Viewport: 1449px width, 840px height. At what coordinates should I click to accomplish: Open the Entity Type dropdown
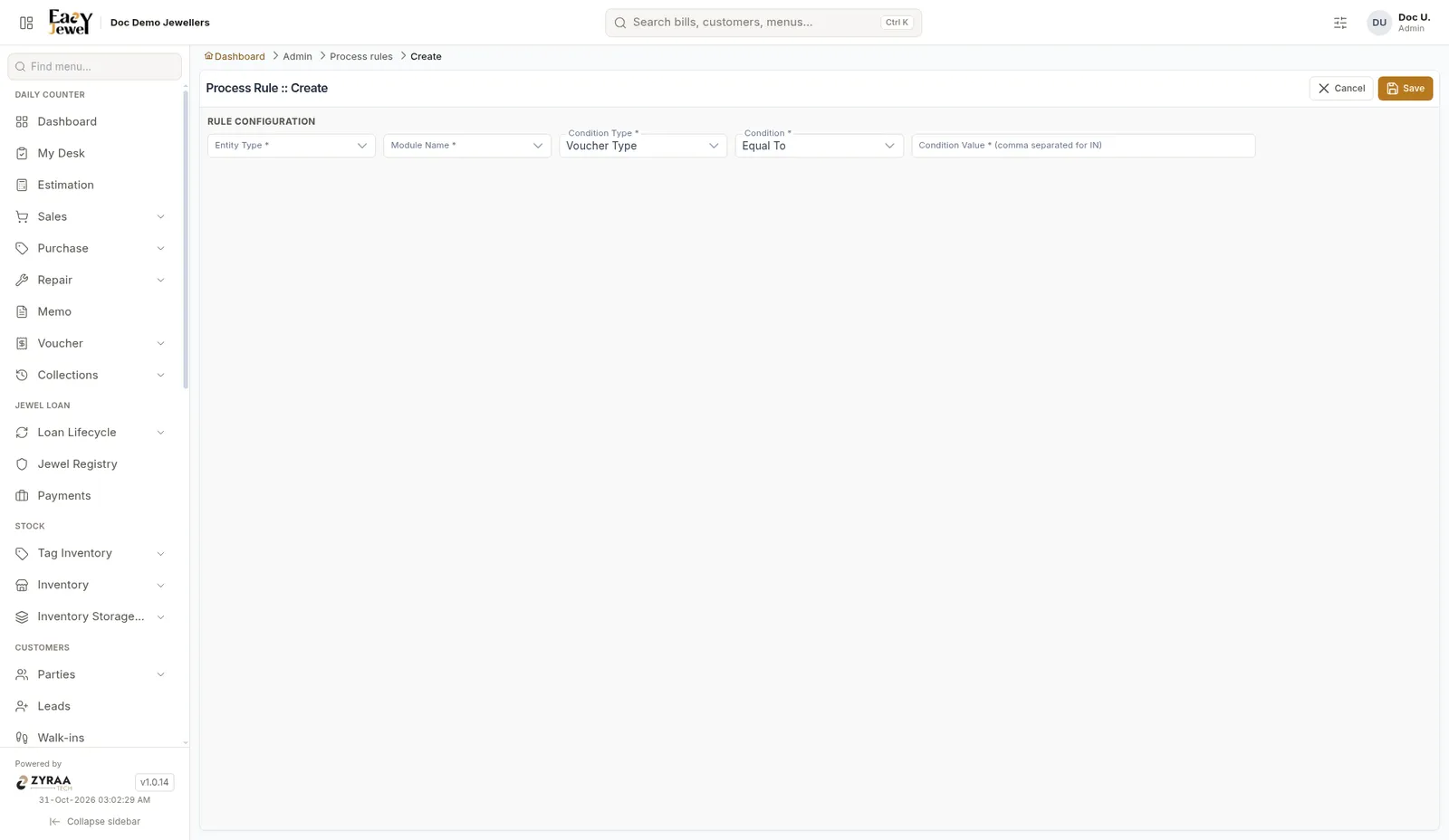(291, 146)
